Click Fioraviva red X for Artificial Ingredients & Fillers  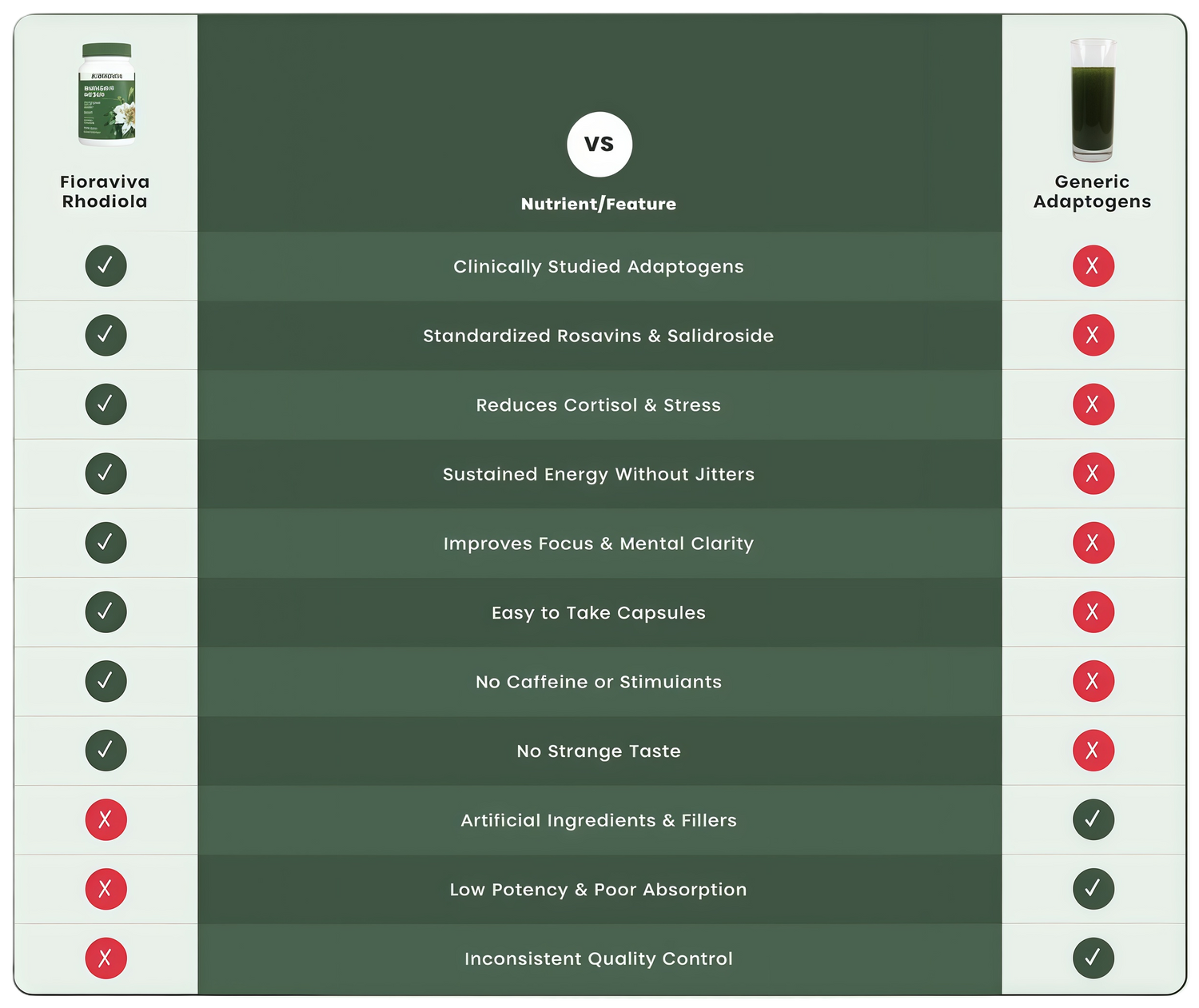click(106, 819)
